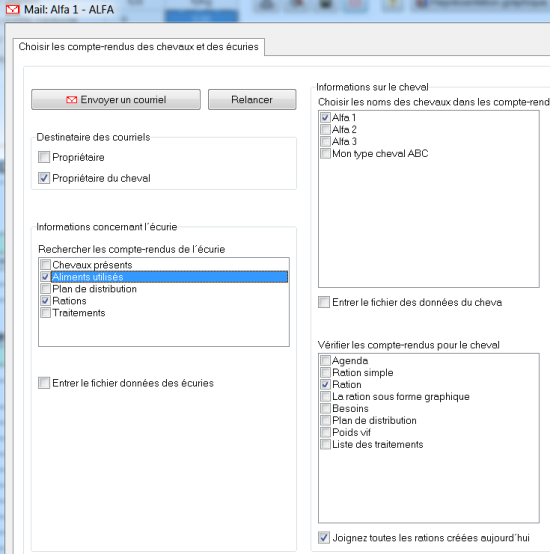Open tab Choisir les compte-rendus des chevaux et des écuries
This screenshot has height=554, width=550.
138,47
